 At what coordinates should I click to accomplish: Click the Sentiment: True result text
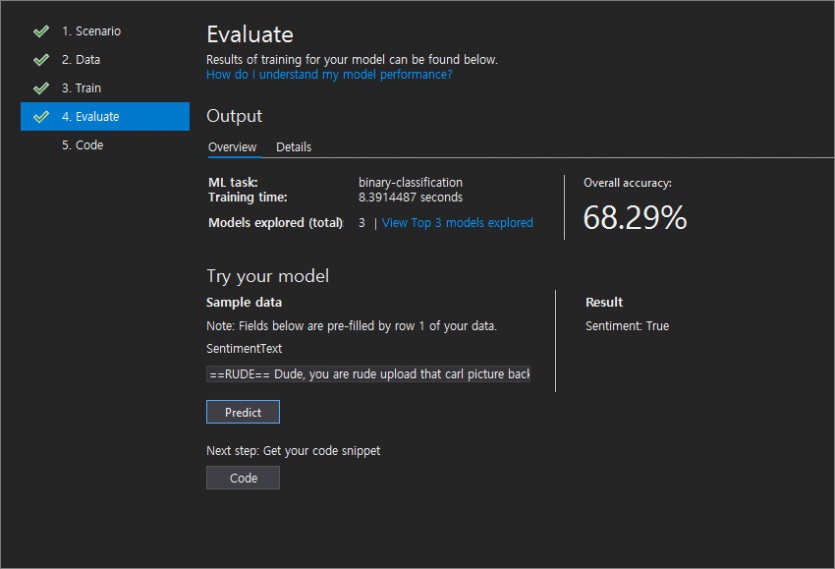coord(627,326)
